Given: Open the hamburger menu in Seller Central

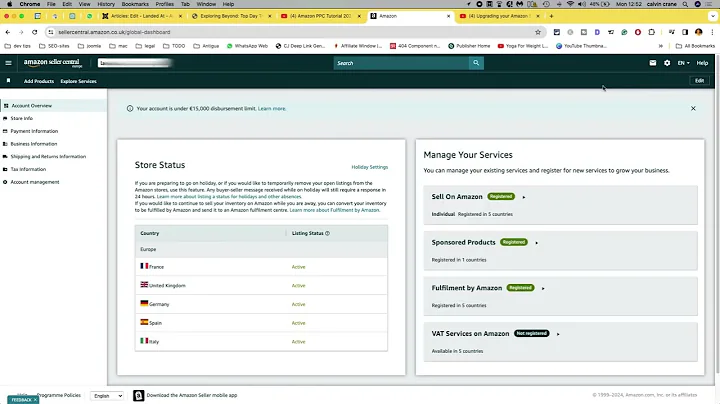Looking at the screenshot, I should 8,63.
